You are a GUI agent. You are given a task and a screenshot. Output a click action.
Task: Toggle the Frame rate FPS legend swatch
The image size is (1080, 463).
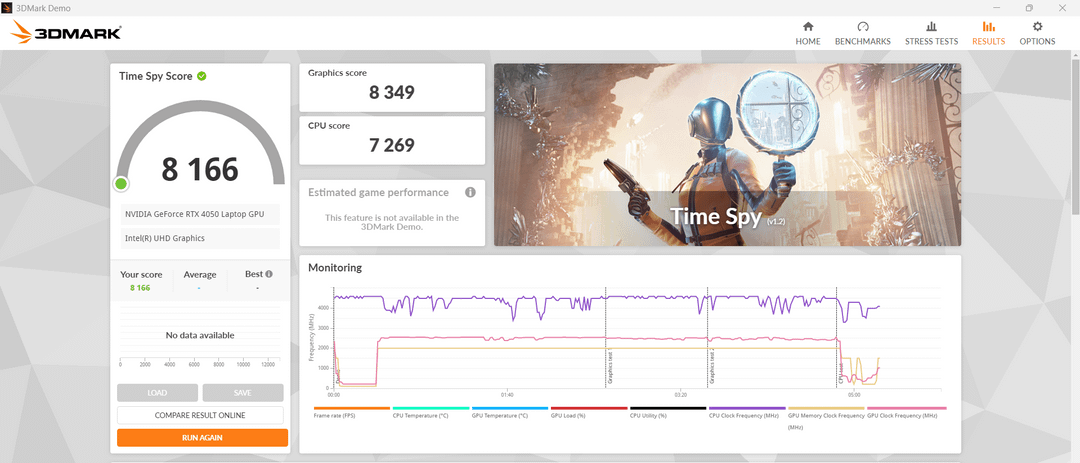(x=351, y=409)
